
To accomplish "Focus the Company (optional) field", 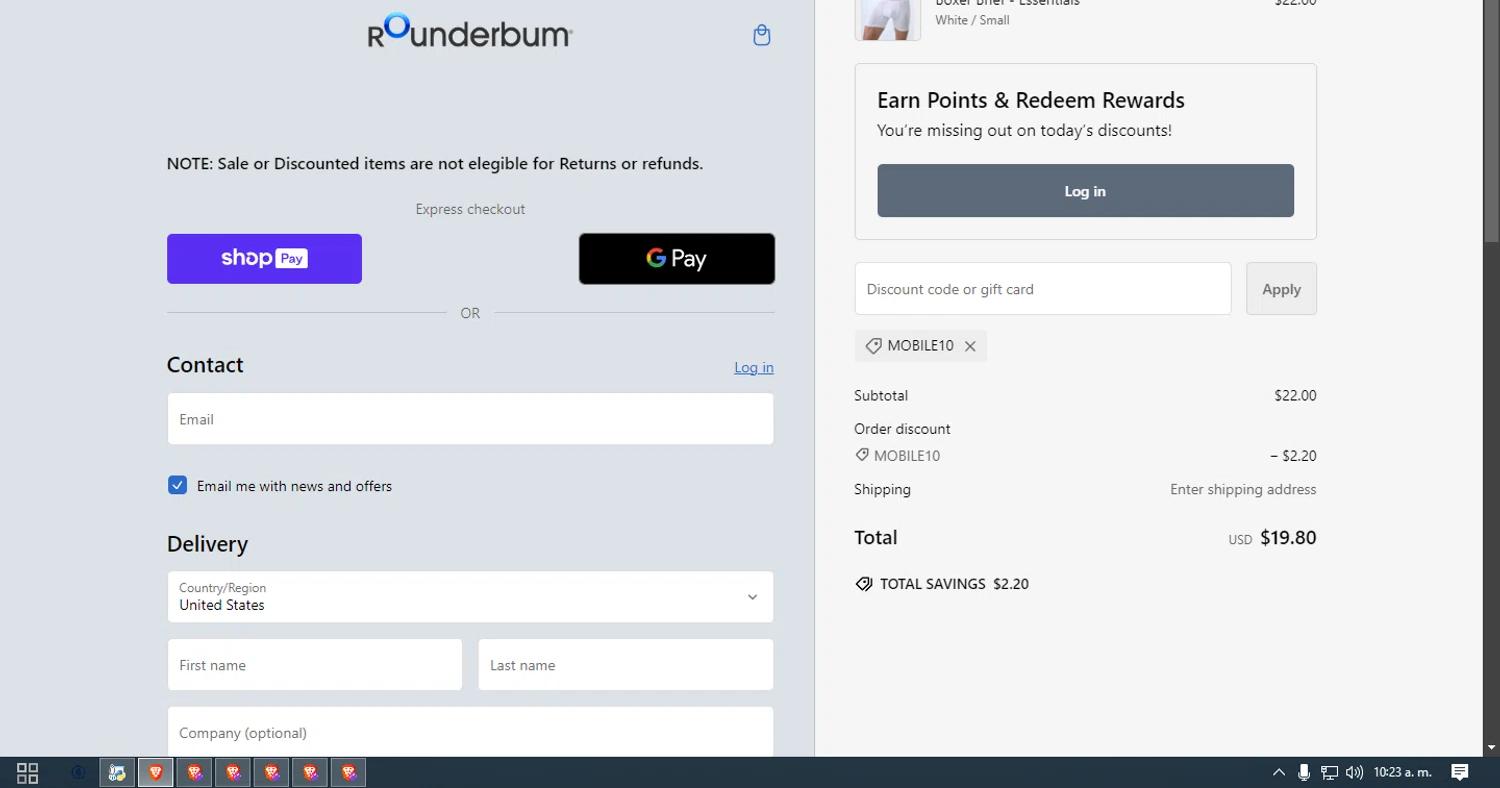I will click(470, 733).
